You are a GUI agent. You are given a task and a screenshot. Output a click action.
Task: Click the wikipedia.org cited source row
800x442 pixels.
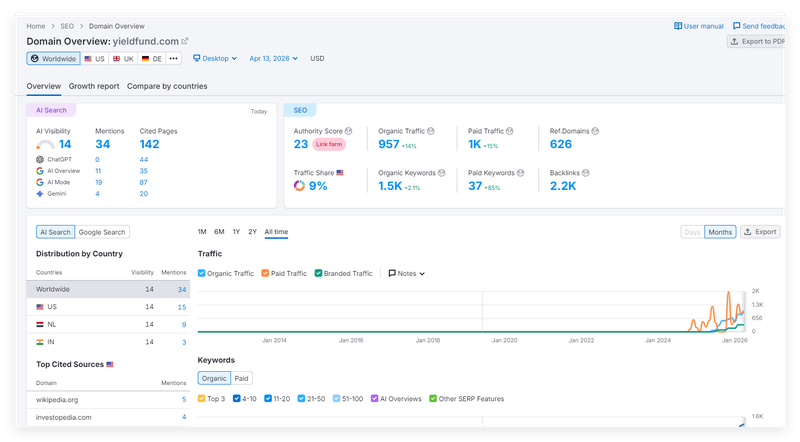(x=108, y=400)
